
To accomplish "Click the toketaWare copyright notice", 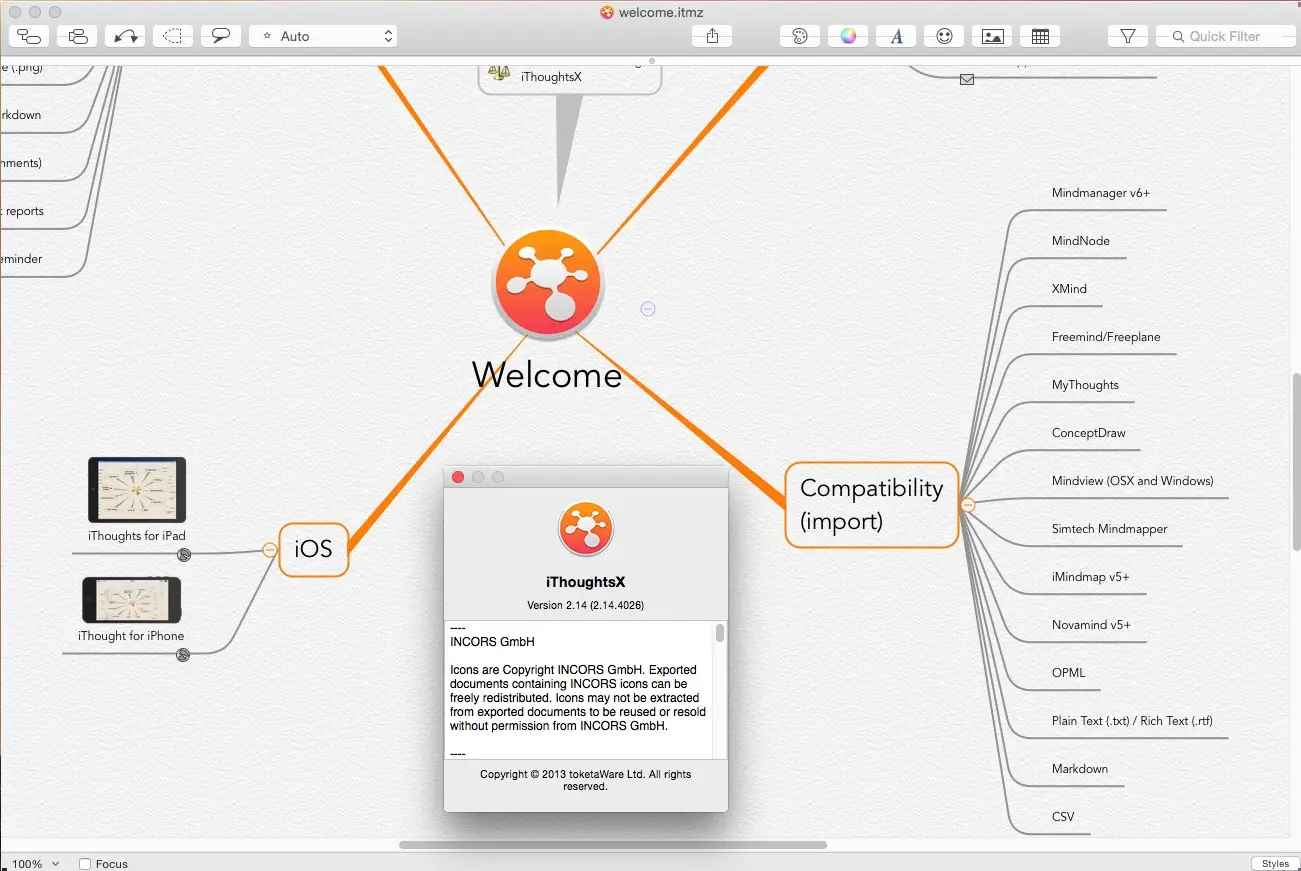I will 586,780.
